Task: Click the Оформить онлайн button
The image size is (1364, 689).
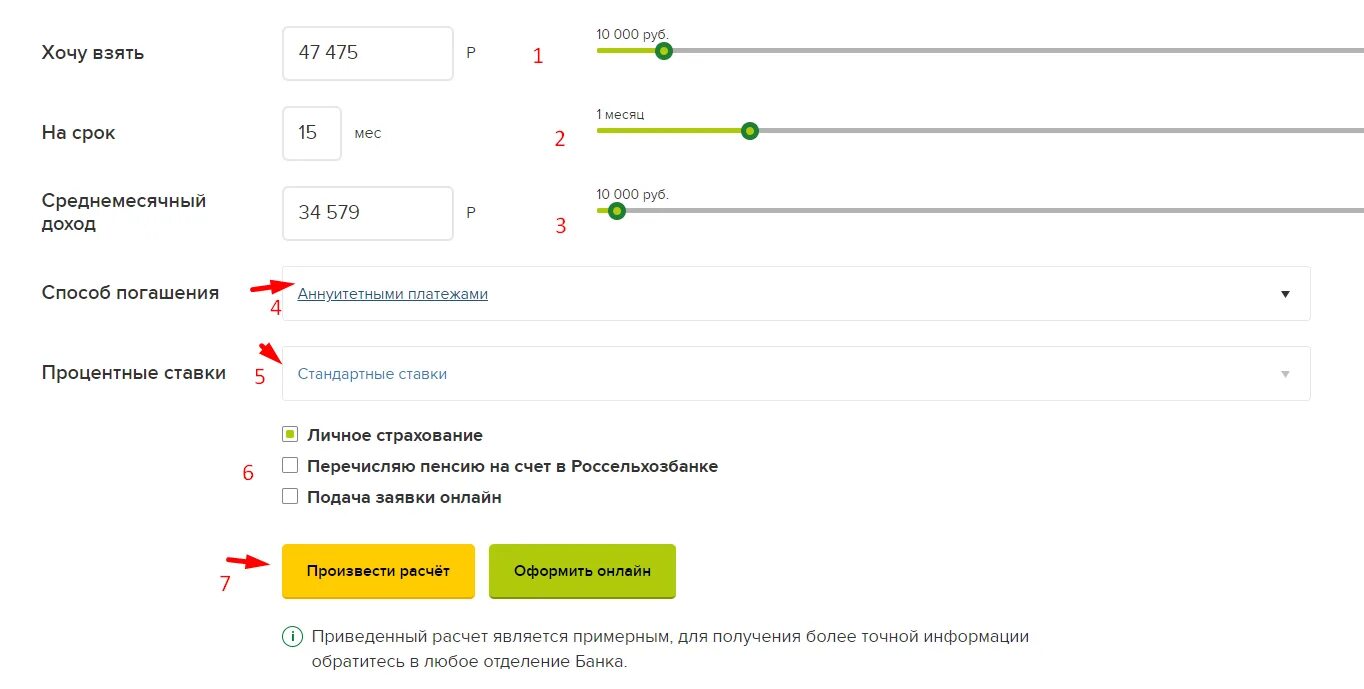Action: coord(582,571)
